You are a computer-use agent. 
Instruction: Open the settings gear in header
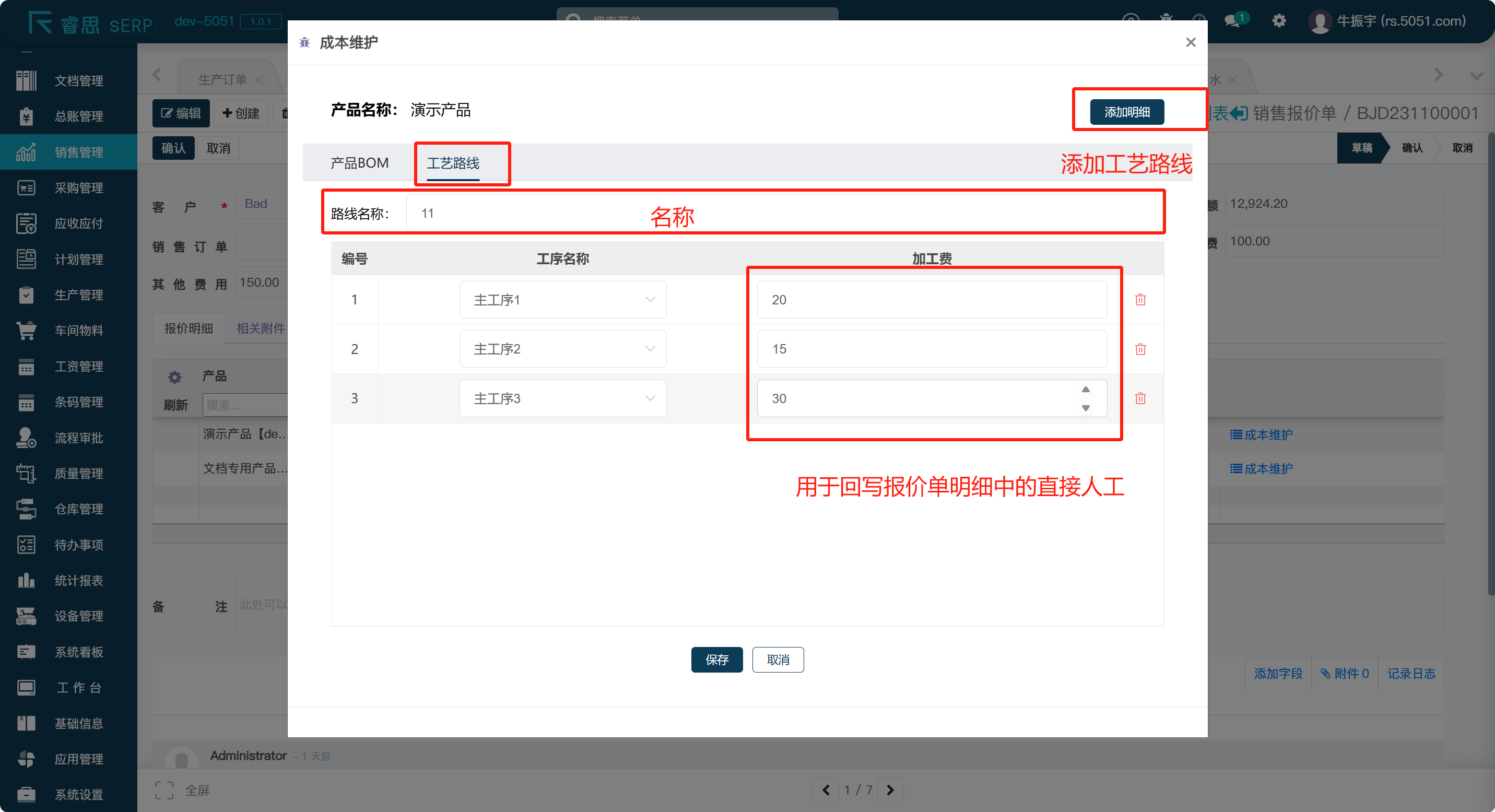[x=1278, y=21]
